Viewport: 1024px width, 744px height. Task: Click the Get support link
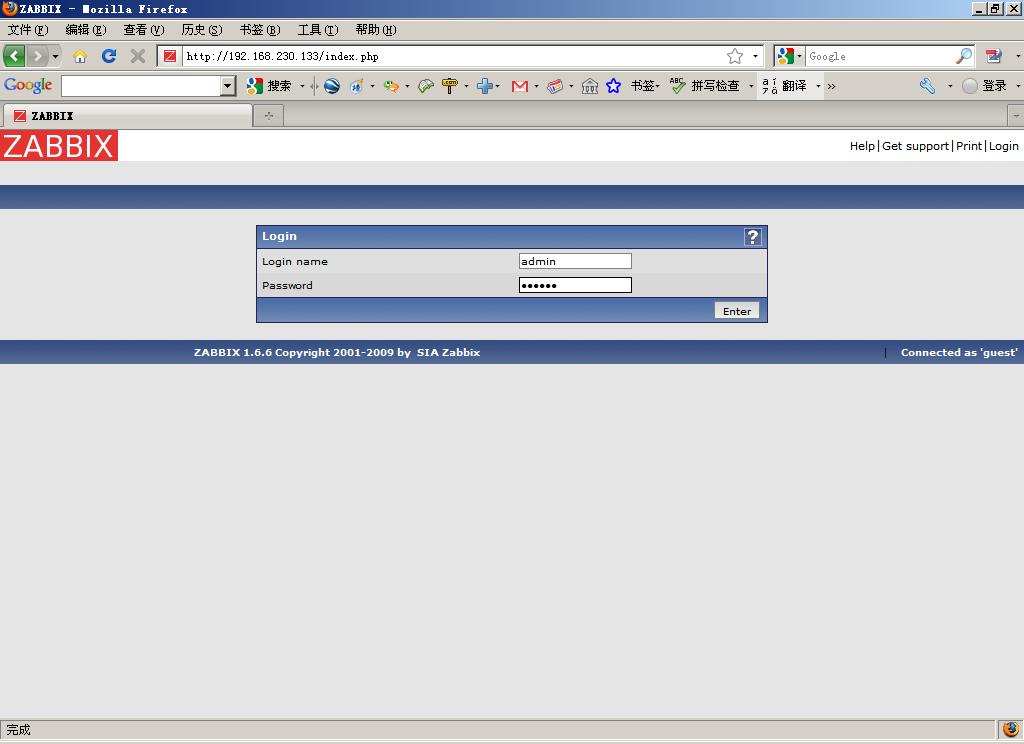tap(915, 146)
